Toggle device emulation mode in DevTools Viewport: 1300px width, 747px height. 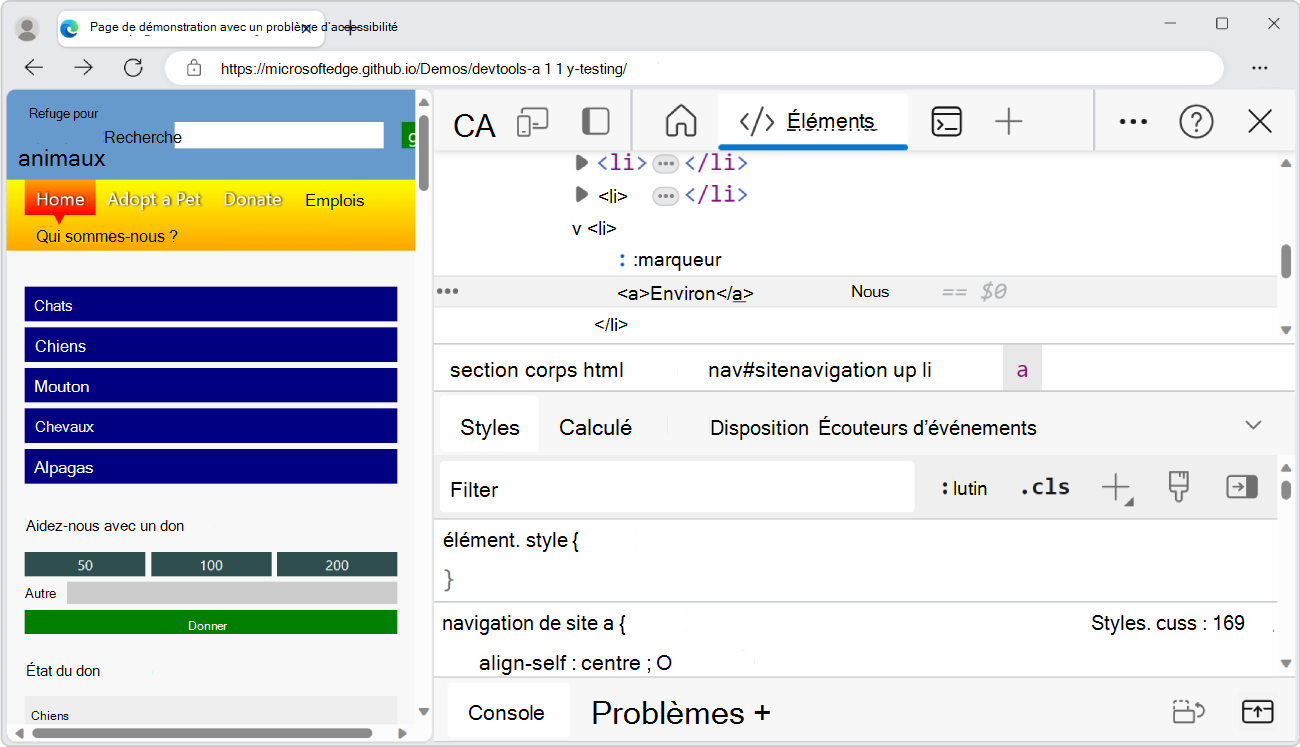(534, 120)
